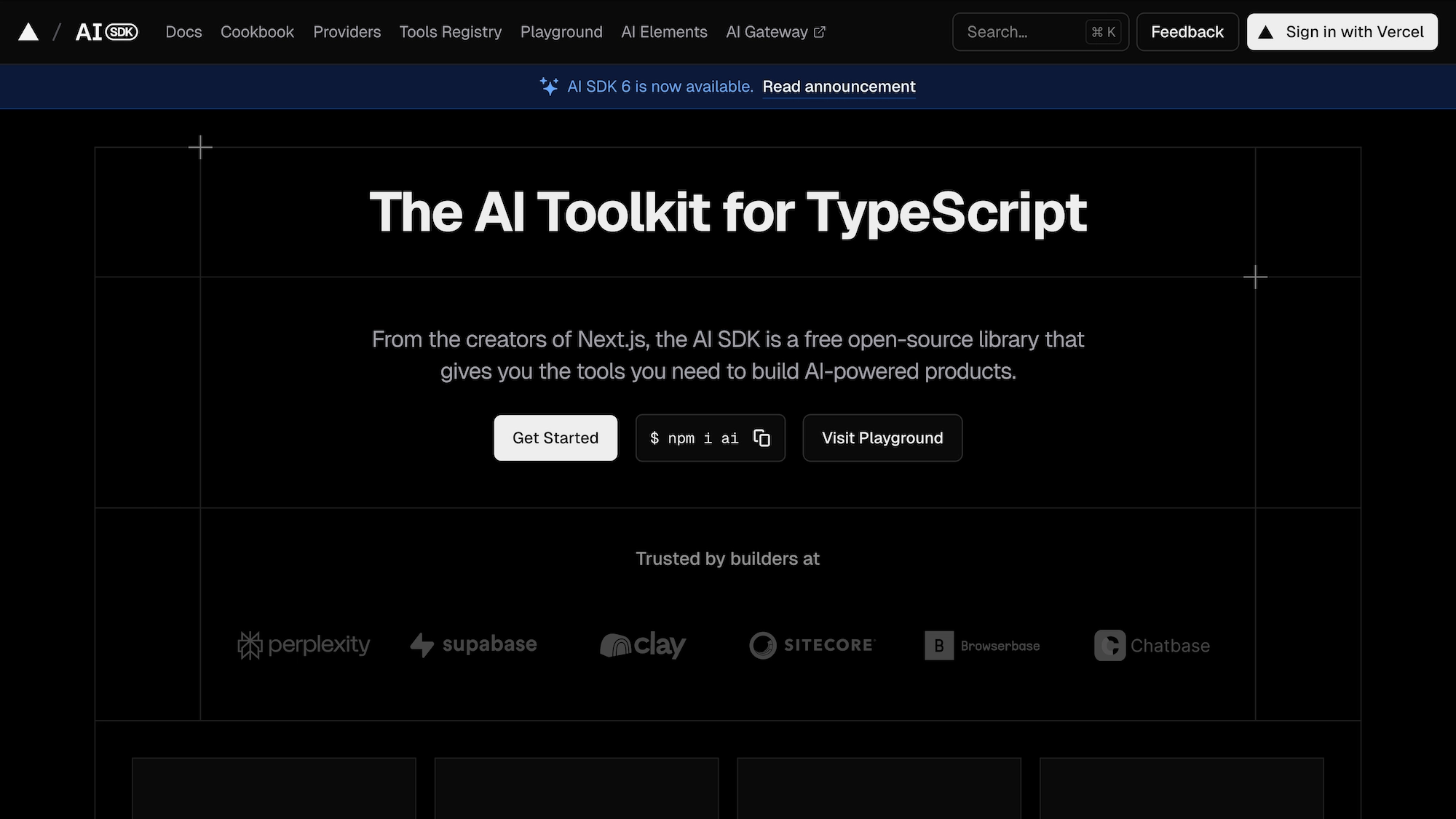The height and width of the screenshot is (819, 1456).
Task: Open the Docs section
Action: tap(183, 32)
